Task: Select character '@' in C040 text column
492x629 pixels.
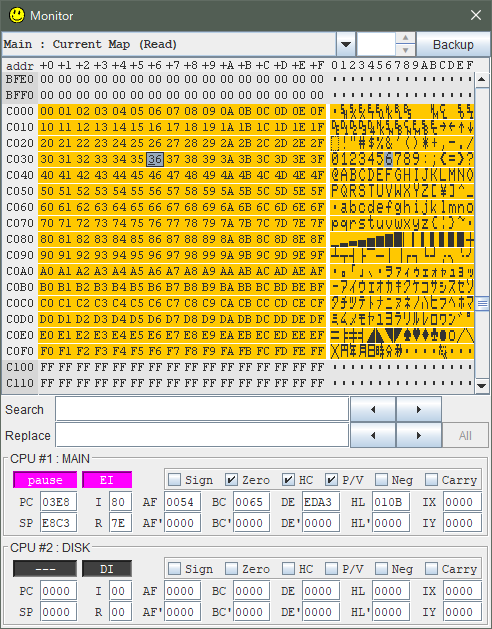Action: 335,175
